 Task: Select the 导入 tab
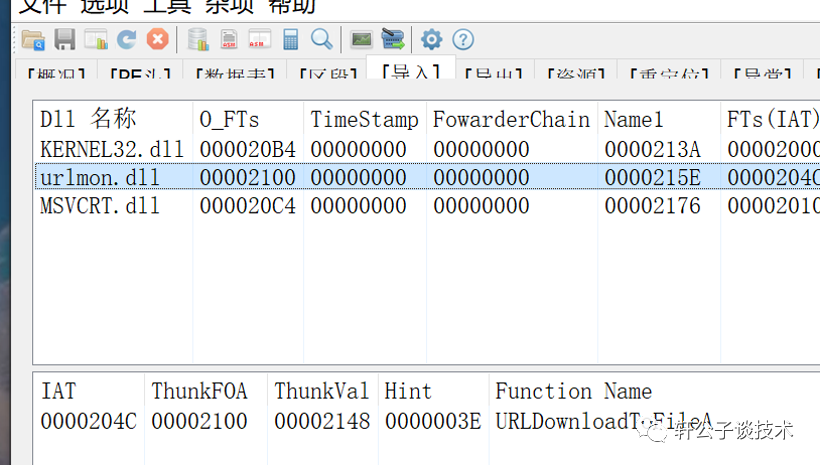[411, 69]
